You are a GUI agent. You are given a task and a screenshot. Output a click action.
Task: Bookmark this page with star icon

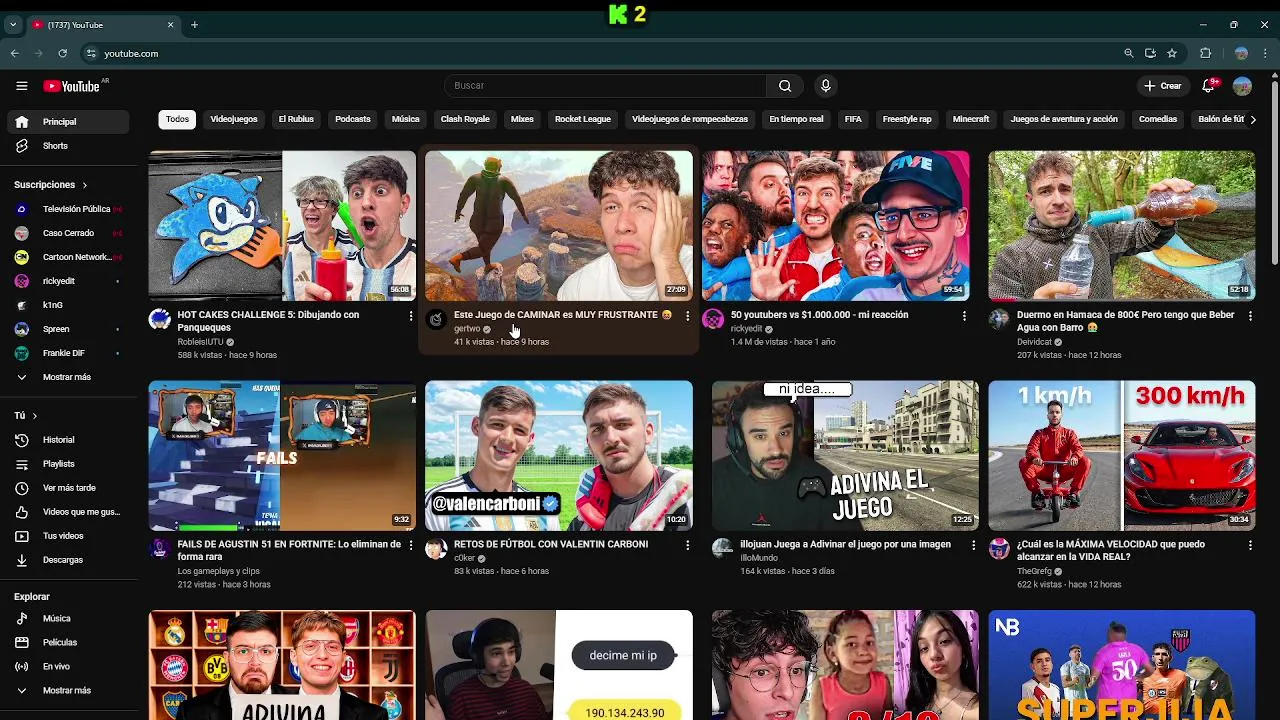pyautogui.click(x=1172, y=53)
